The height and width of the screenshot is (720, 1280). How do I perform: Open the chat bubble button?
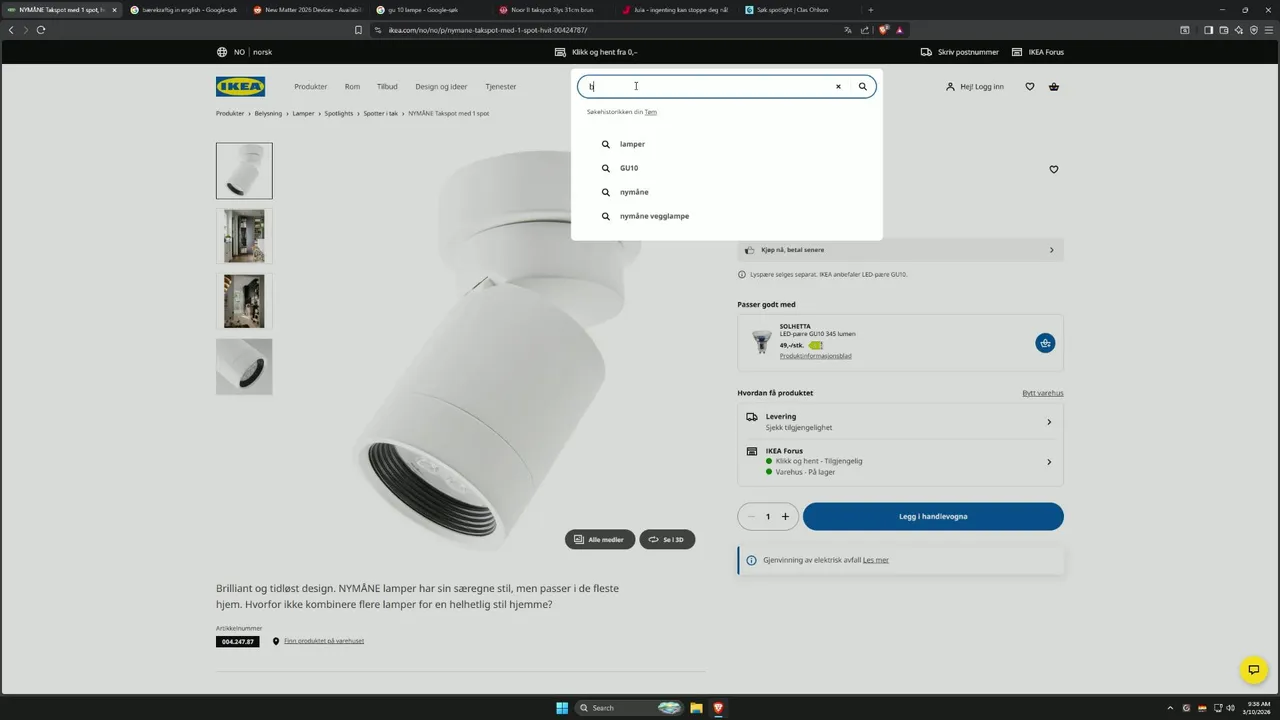coord(1253,670)
